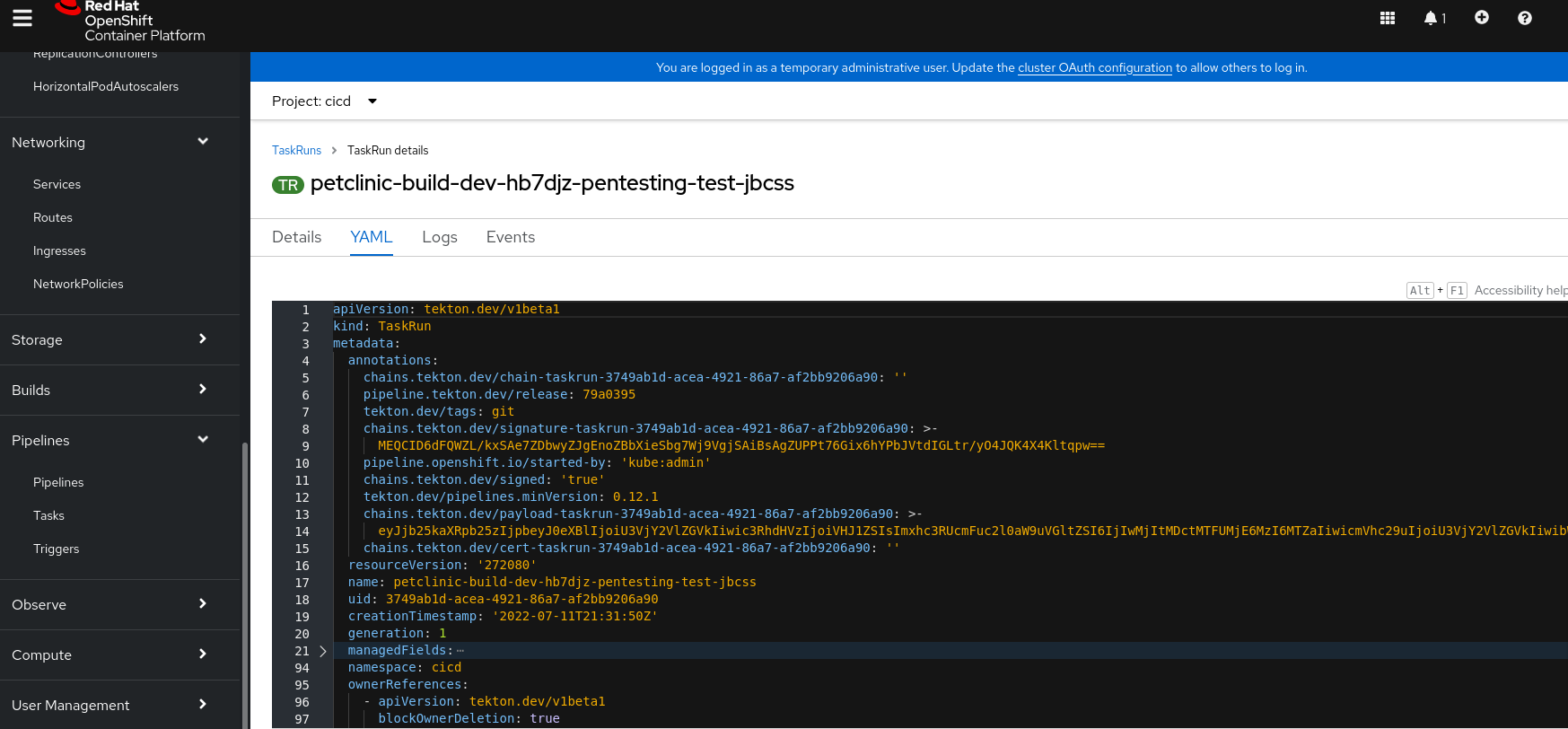Click 'tekton.dev/tags: git' line

(x=439, y=411)
